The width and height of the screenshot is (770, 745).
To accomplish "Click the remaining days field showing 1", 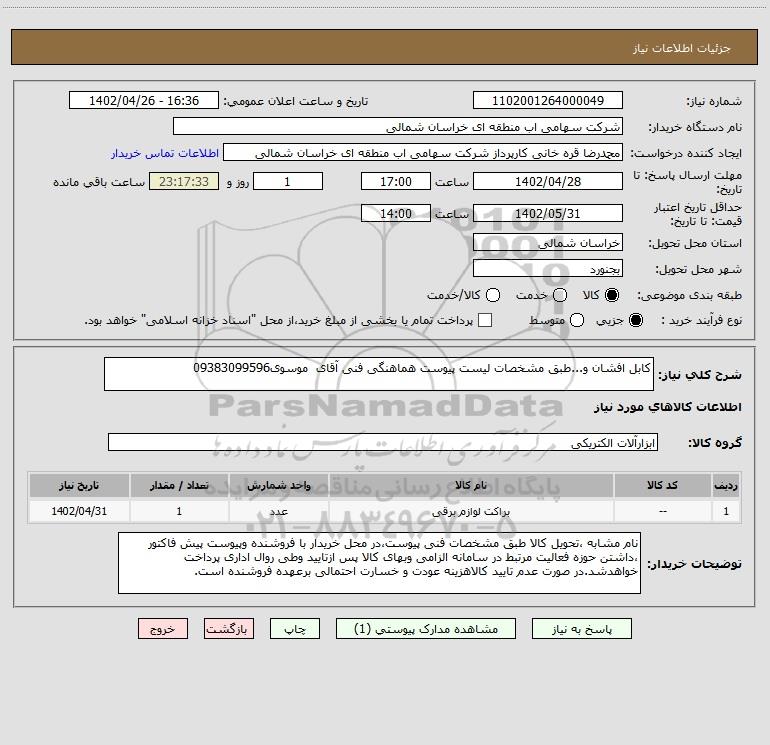I will point(288,181).
